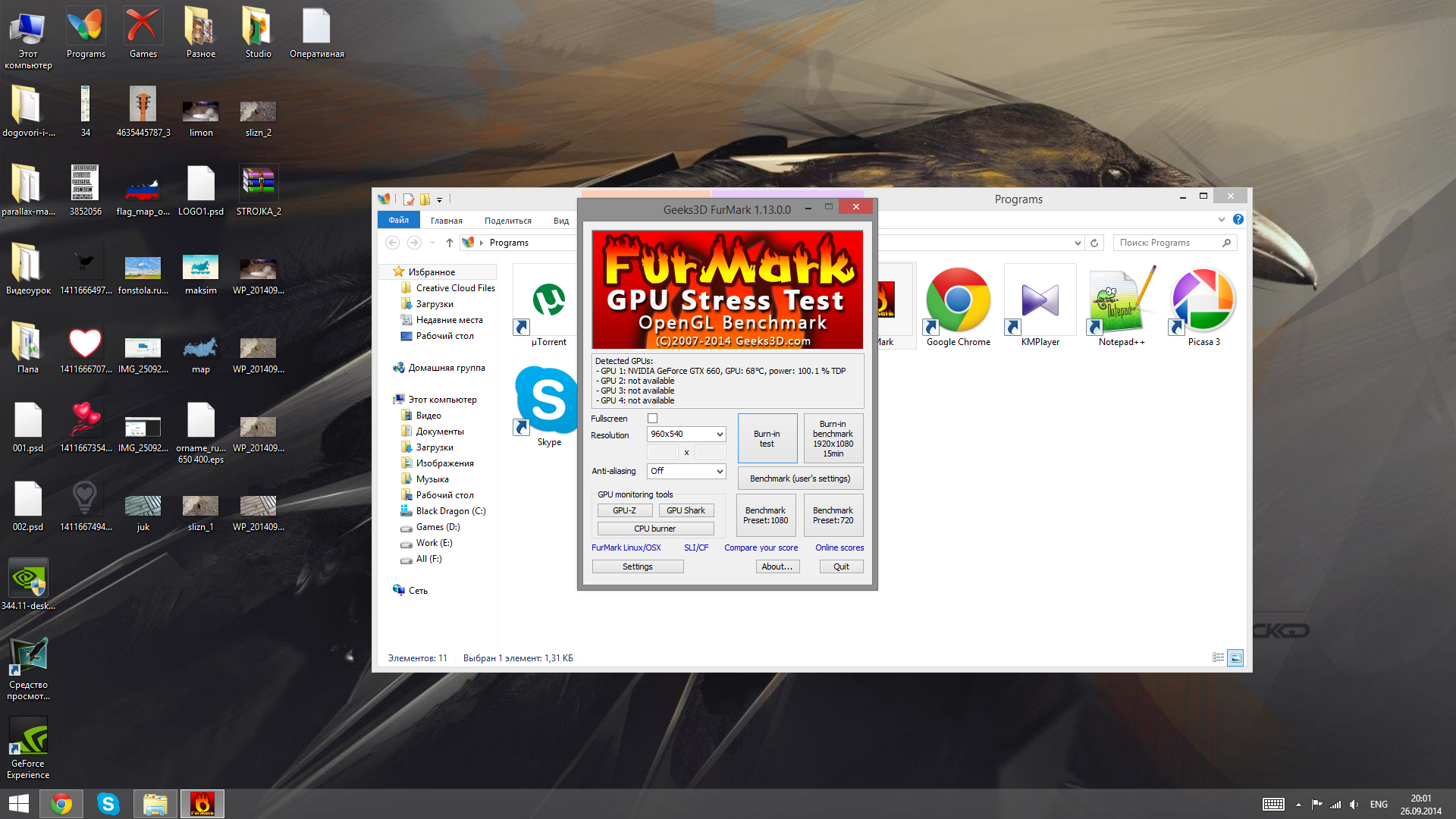Open the Resolution dropdown showing 960x540
The image size is (1456, 819).
686,434
